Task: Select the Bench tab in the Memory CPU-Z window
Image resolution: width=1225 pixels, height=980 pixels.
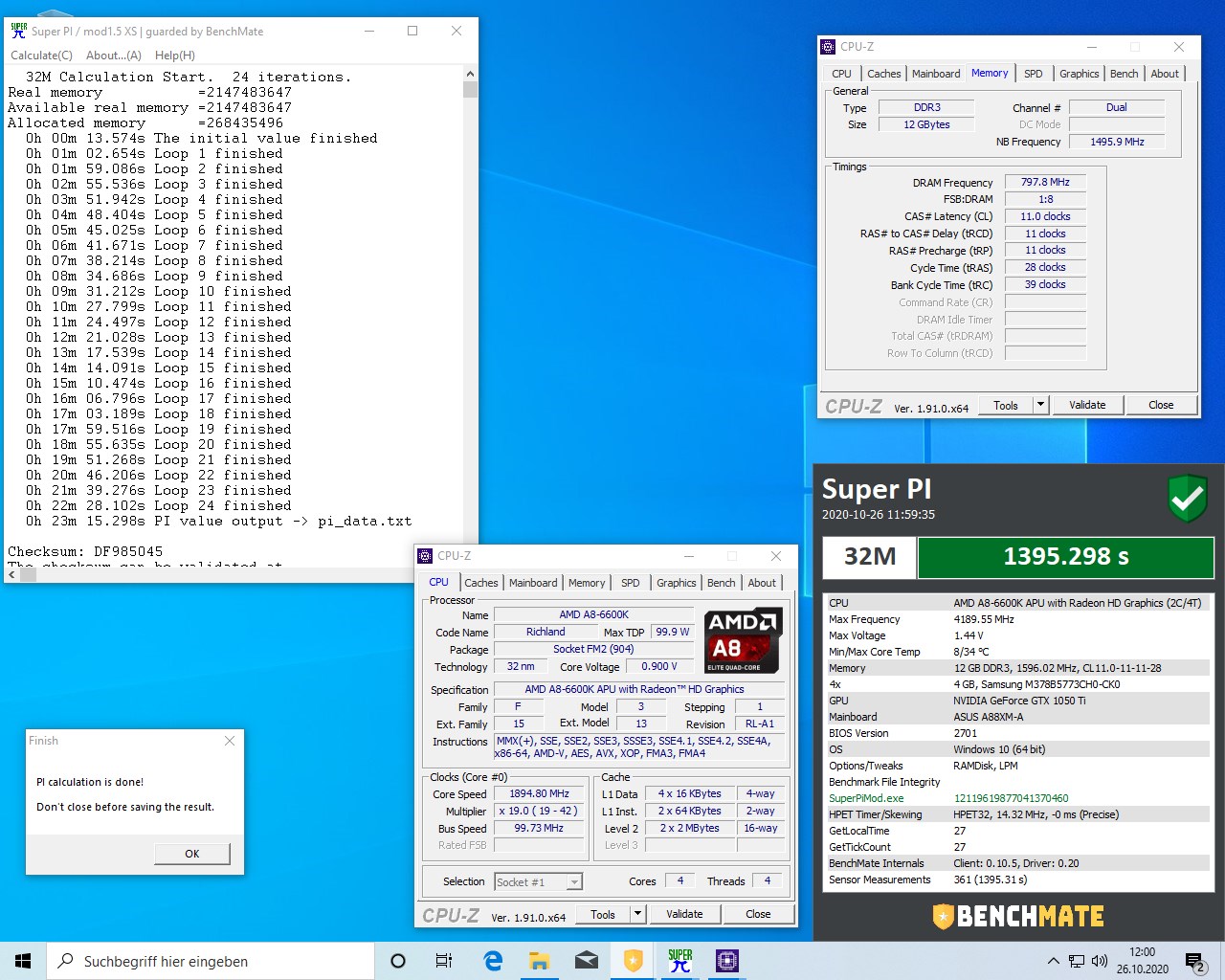Action: click(1125, 74)
